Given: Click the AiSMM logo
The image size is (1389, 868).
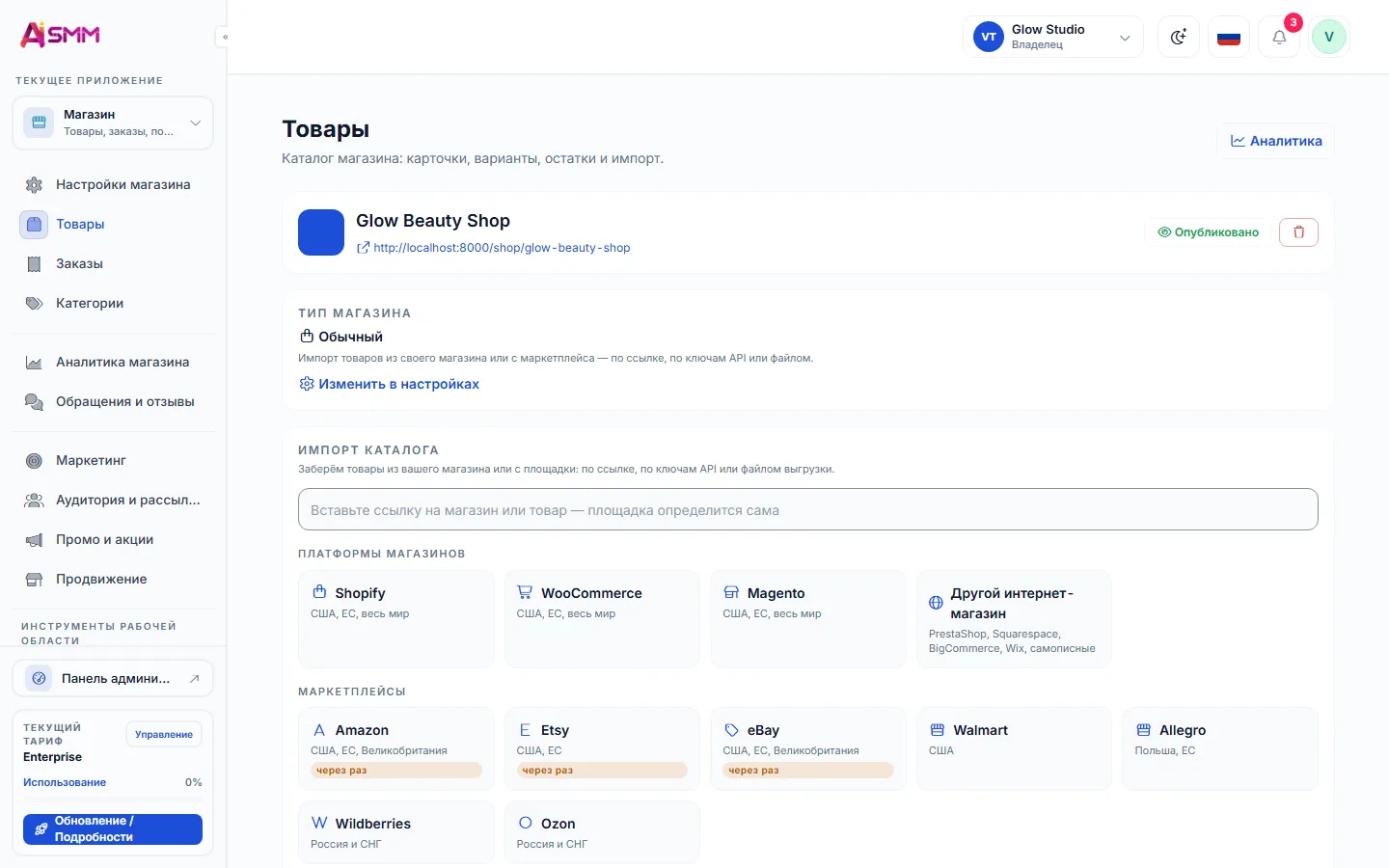Looking at the screenshot, I should tap(60, 35).
